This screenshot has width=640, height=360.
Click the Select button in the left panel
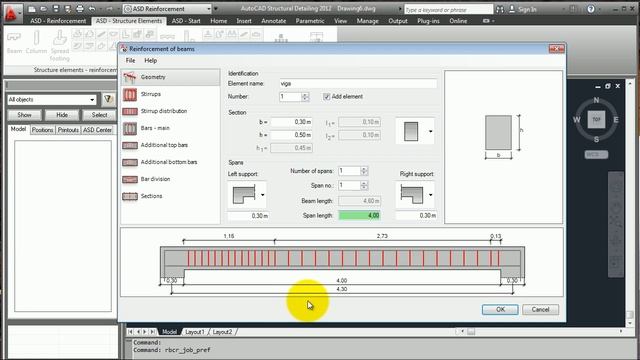point(99,115)
